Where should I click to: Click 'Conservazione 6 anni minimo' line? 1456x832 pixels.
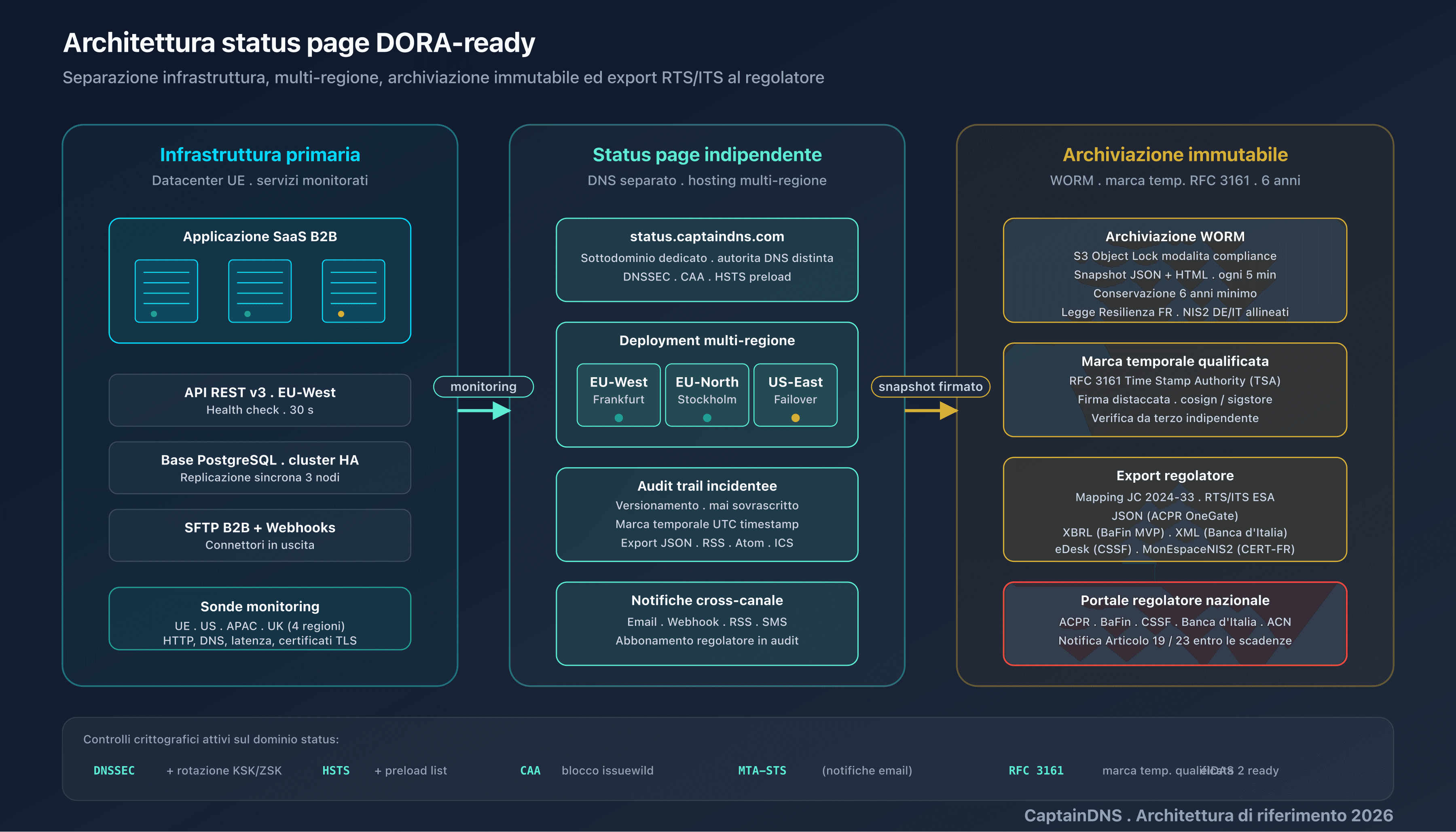[1175, 293]
